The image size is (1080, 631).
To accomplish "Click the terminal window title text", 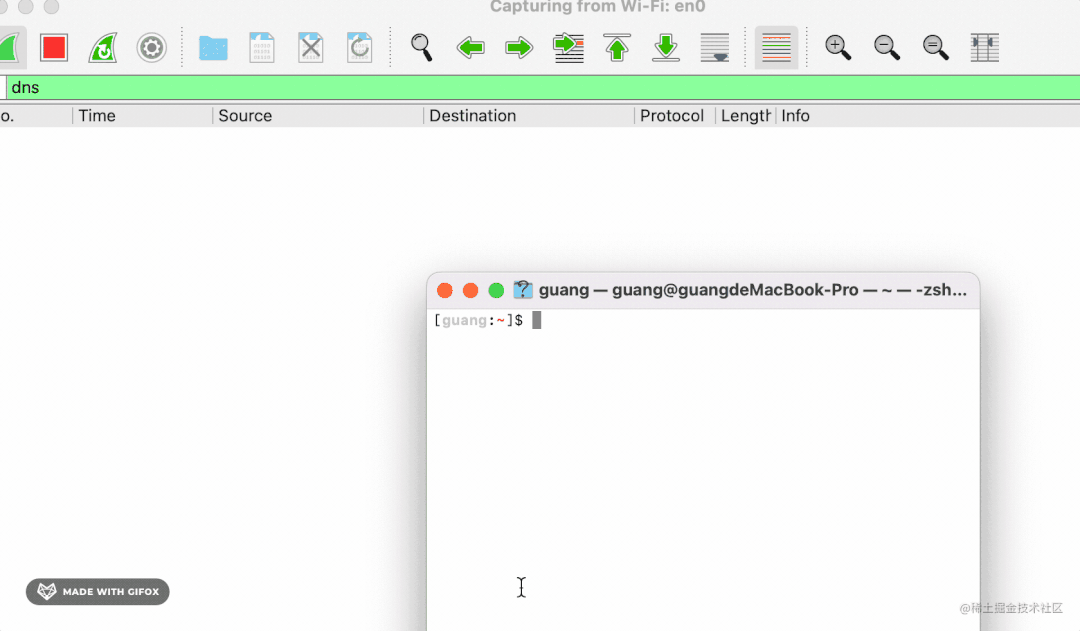I will point(753,290).
